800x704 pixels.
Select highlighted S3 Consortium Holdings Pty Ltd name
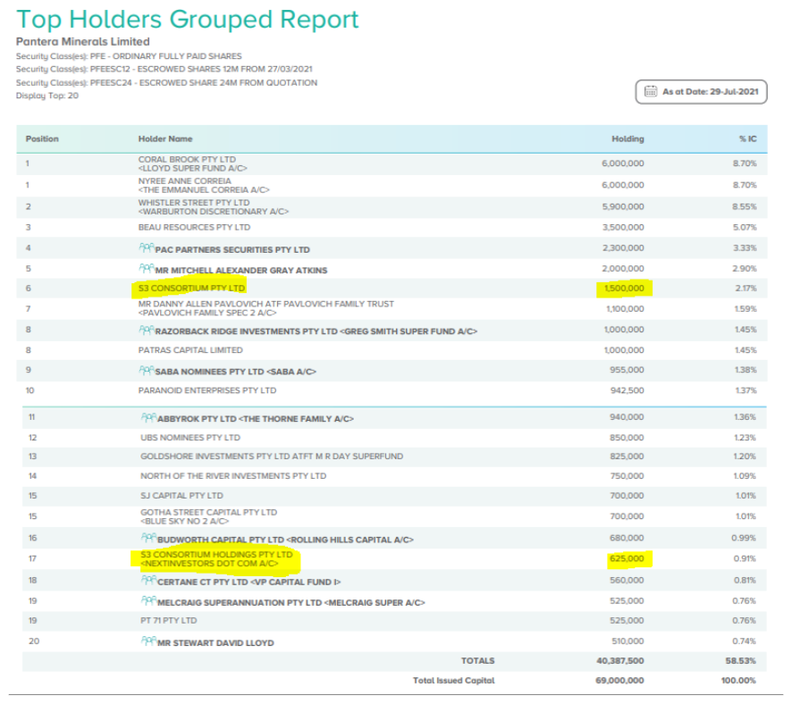(x=217, y=559)
